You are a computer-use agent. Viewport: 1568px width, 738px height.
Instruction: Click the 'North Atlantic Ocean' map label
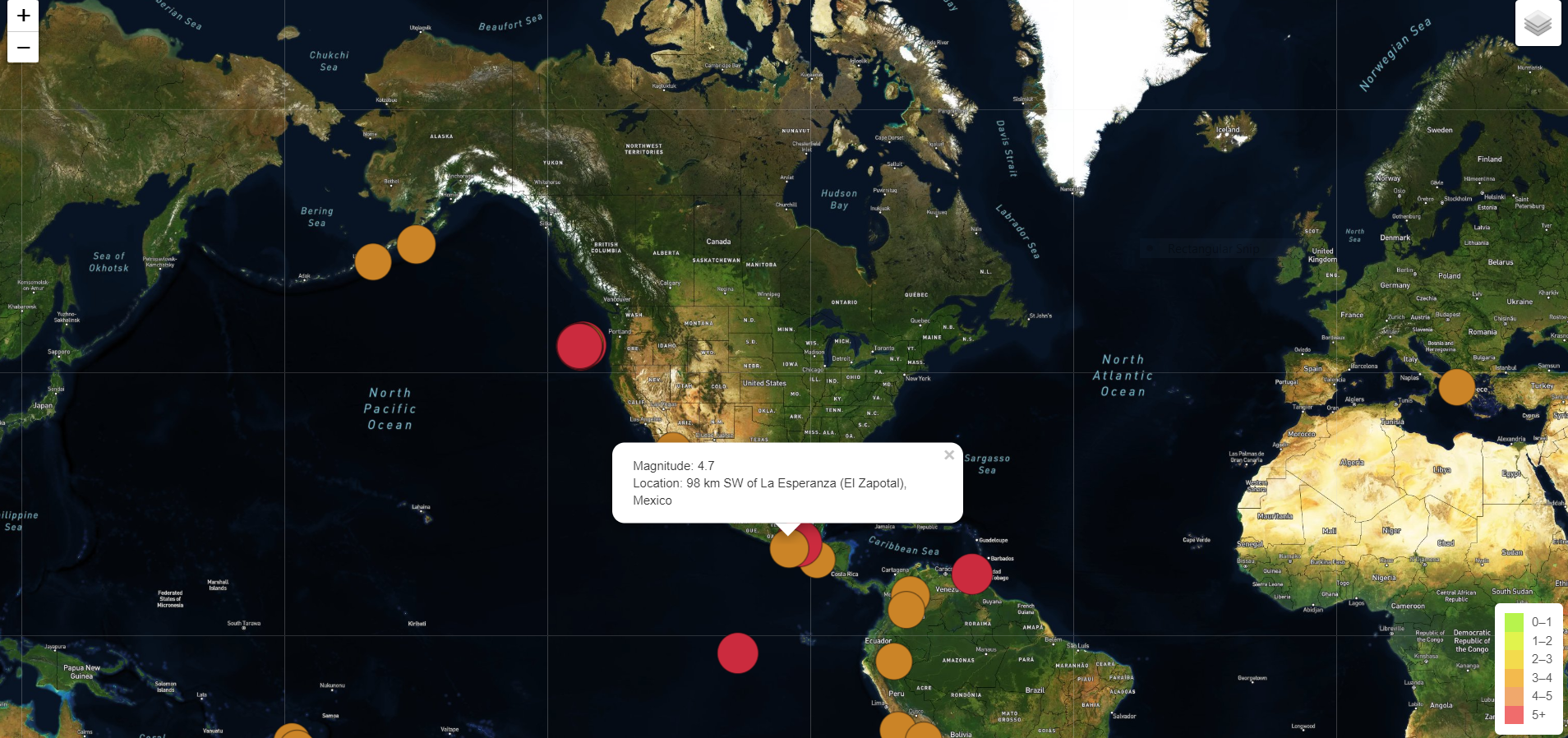[x=1123, y=376]
